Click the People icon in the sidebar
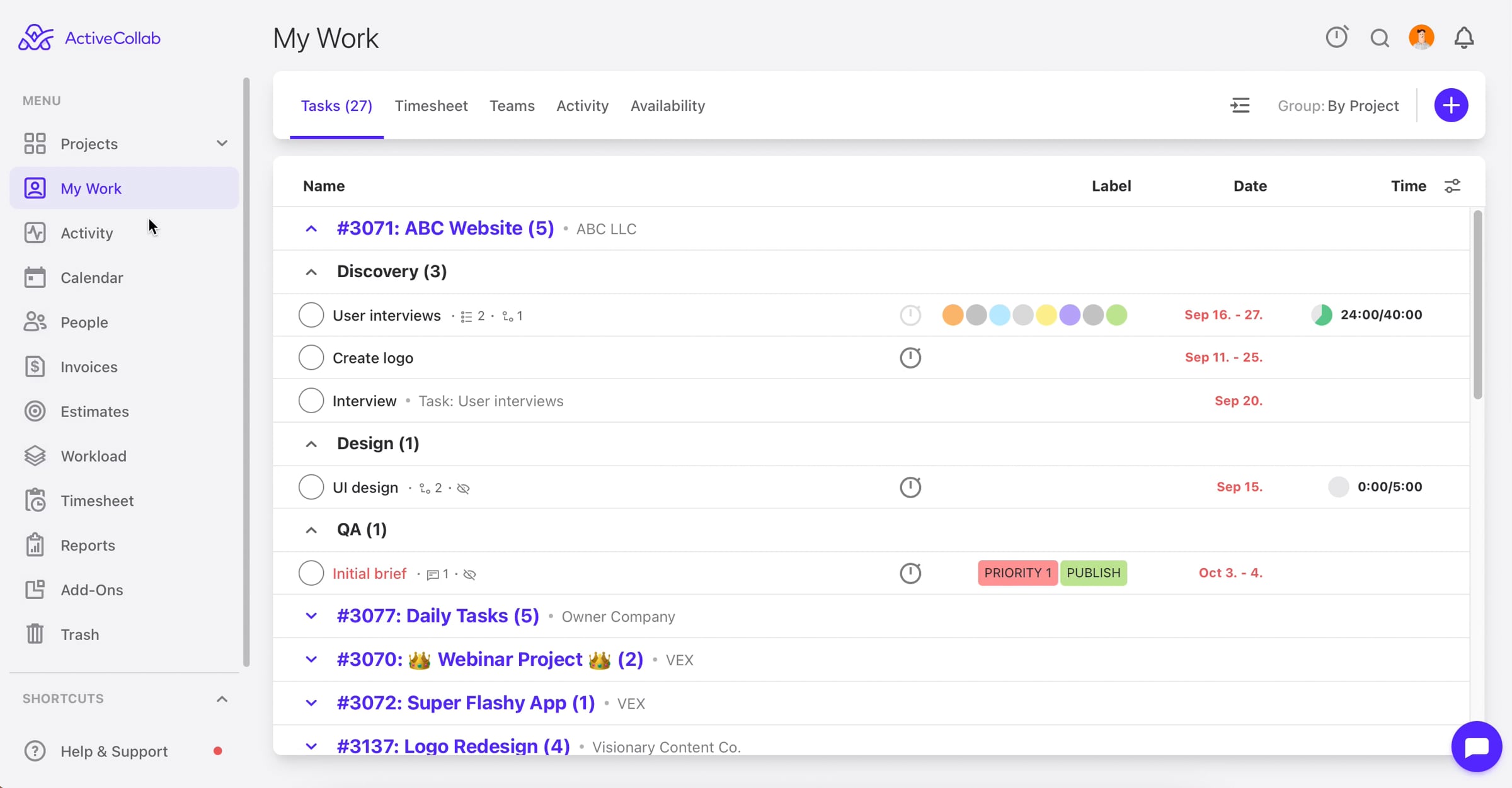The image size is (1512, 788). click(x=35, y=322)
